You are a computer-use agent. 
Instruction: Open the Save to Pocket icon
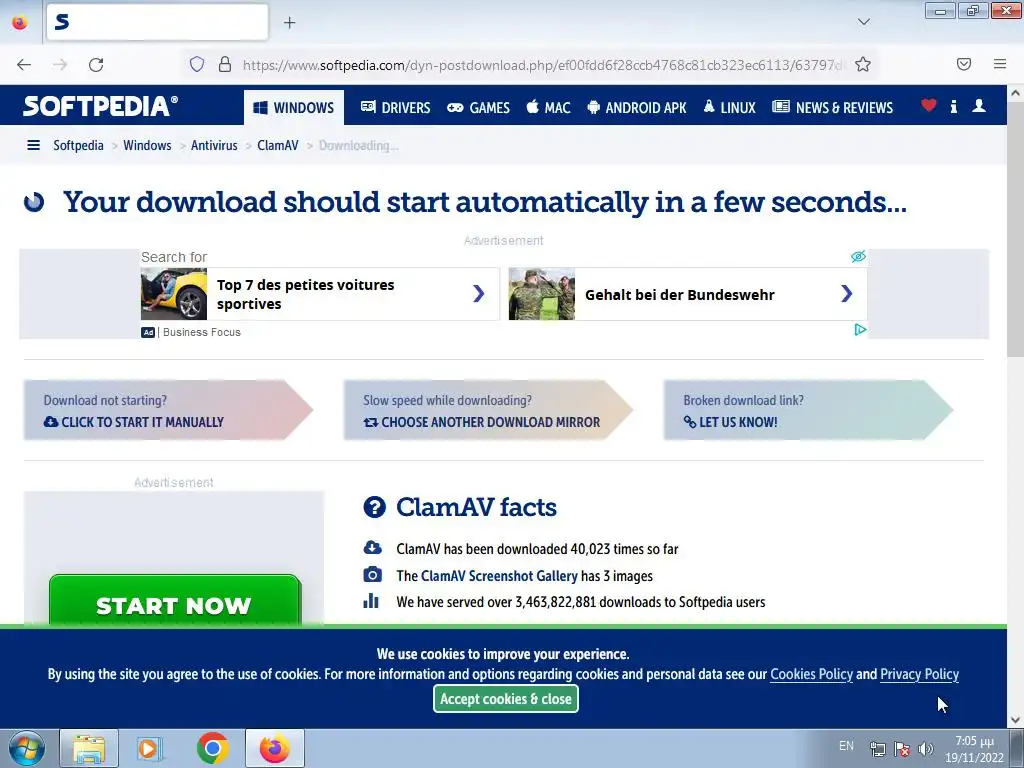(964, 64)
